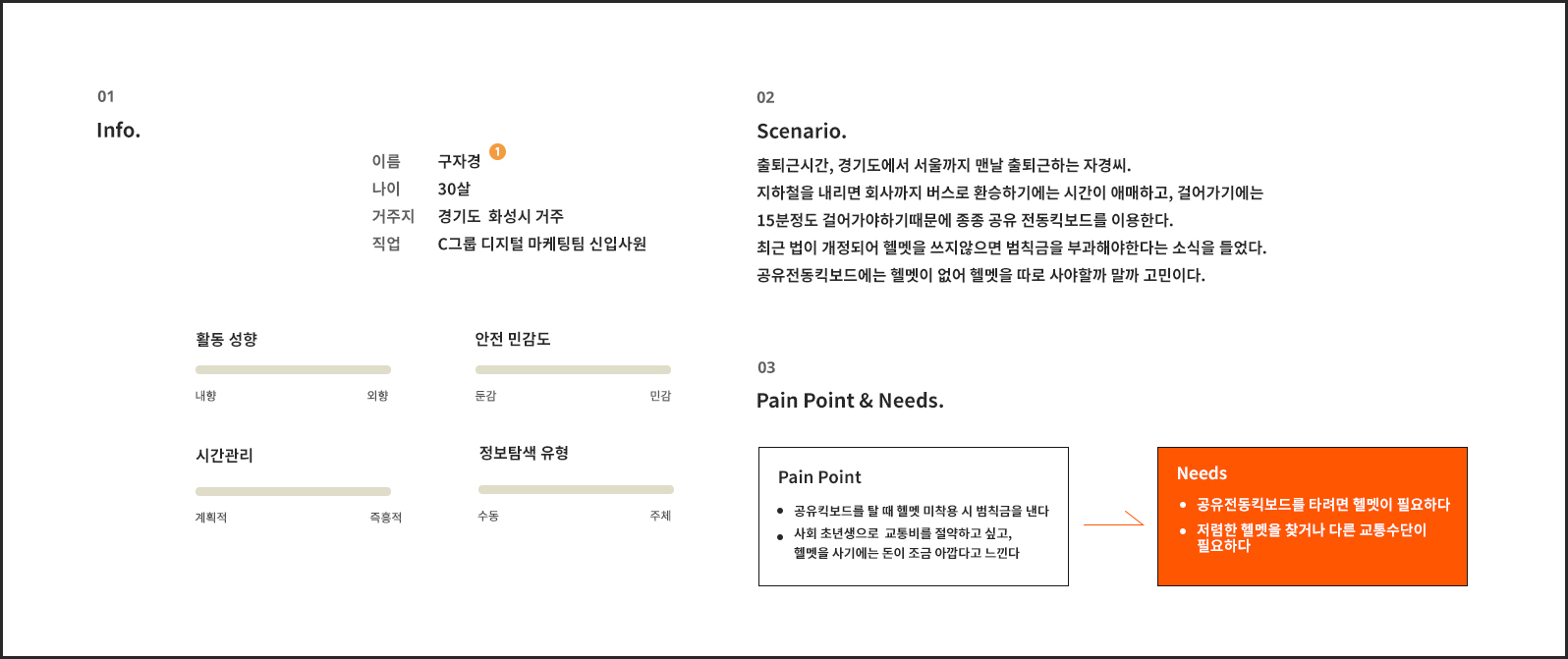Click the job text C그룹 디지털 마케팅팀 신입사원
Viewport: 1568px width, 659px height.
[542, 244]
